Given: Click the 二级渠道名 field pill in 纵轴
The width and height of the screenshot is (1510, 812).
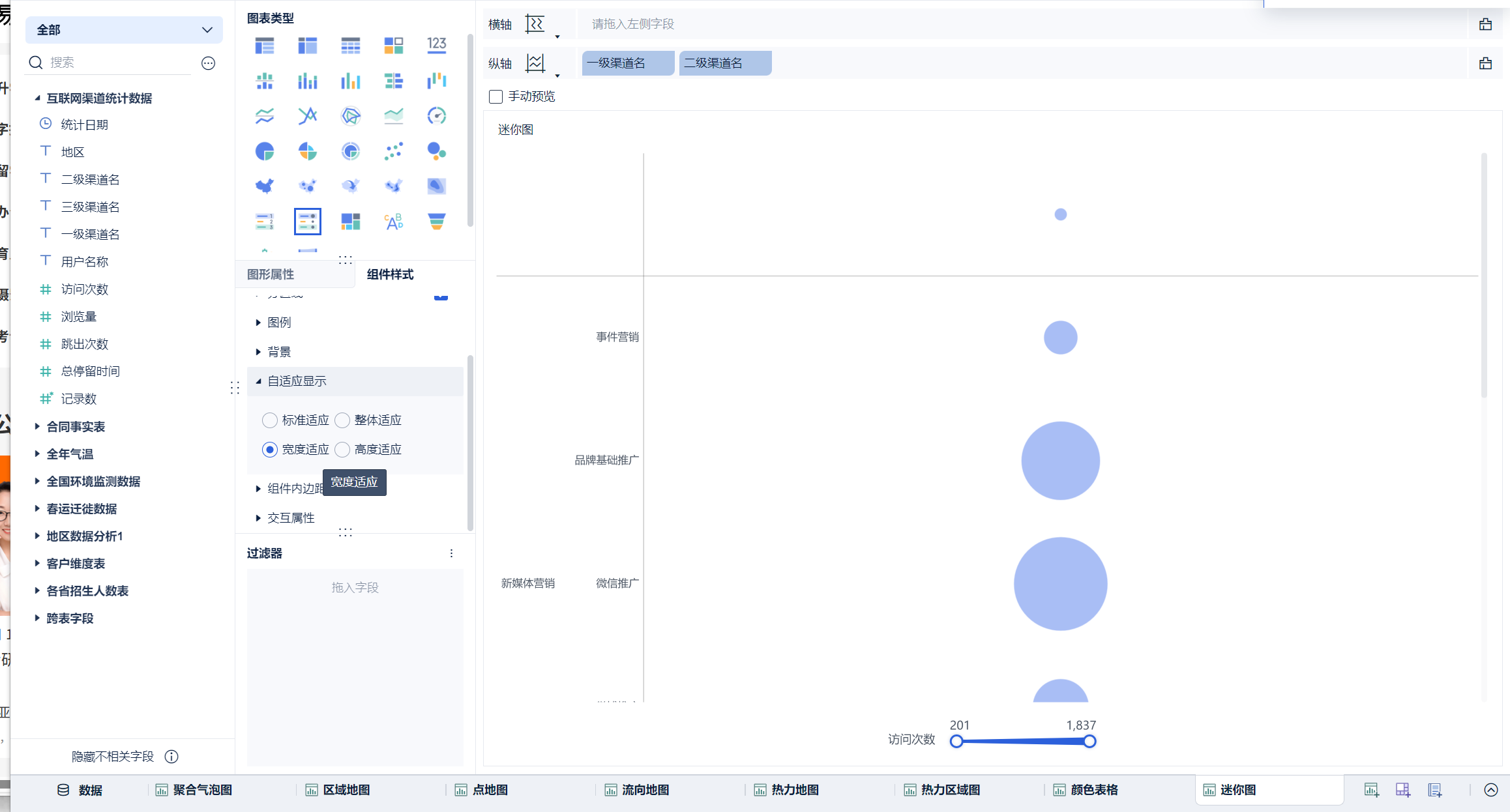Looking at the screenshot, I should [724, 63].
